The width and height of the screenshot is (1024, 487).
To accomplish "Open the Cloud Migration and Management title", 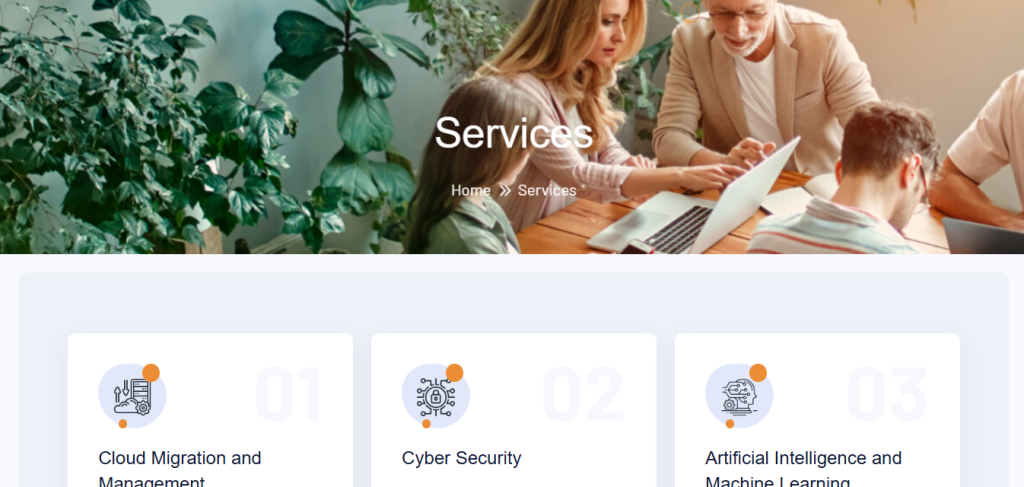I will 180,471.
